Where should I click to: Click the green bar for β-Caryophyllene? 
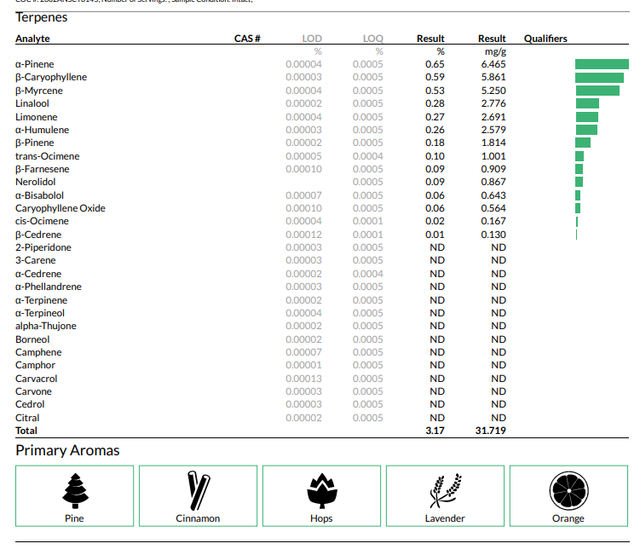(599, 78)
